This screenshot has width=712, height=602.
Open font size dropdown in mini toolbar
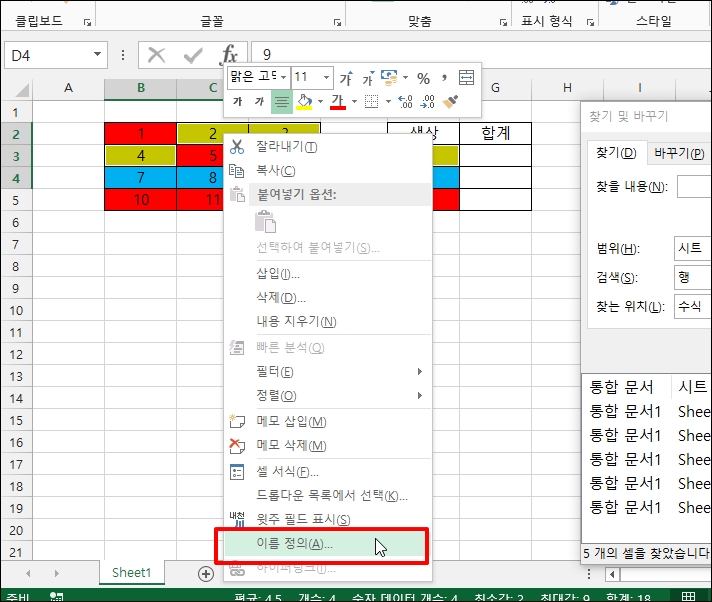[x=326, y=77]
